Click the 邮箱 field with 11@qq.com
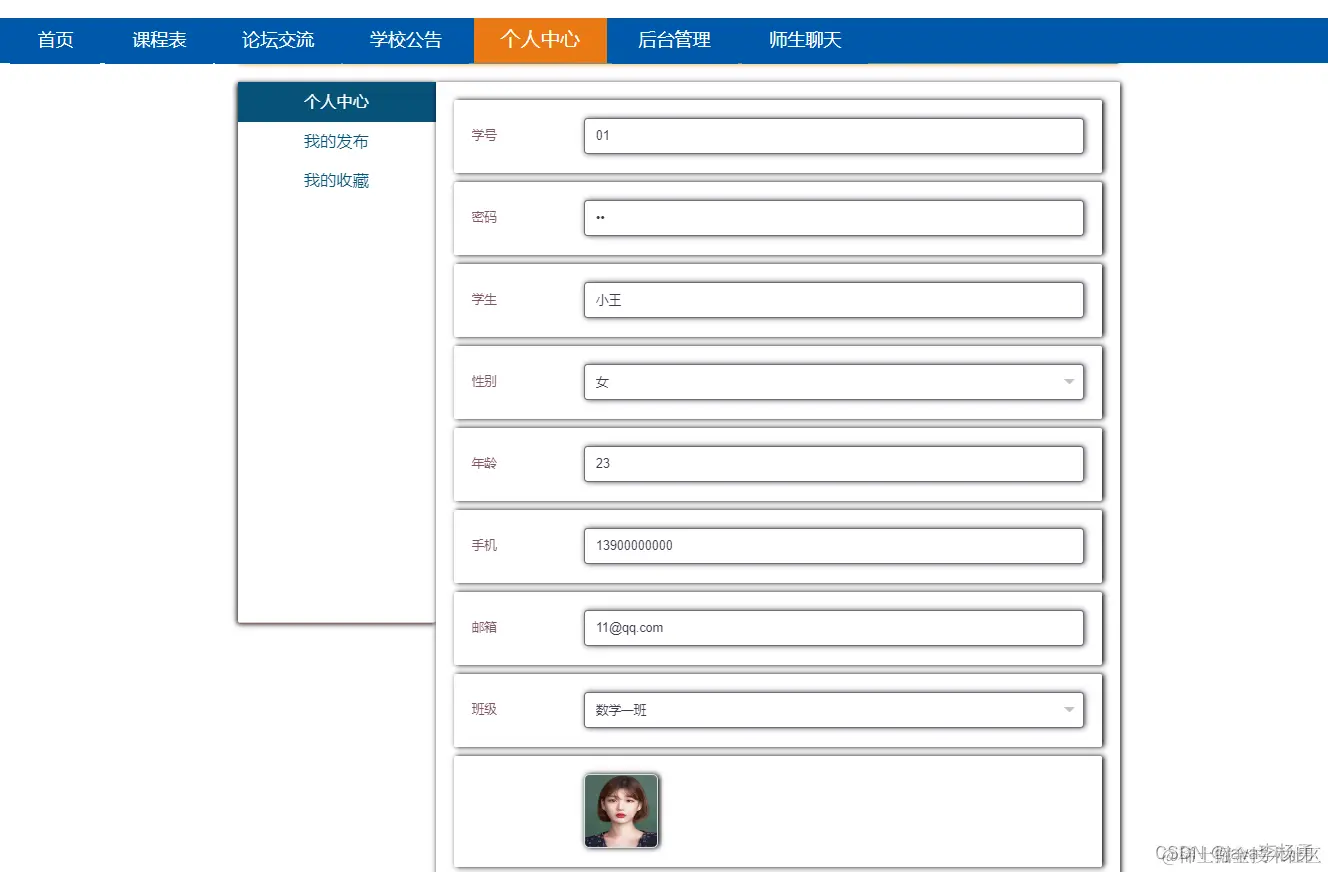1328x872 pixels. [834, 628]
